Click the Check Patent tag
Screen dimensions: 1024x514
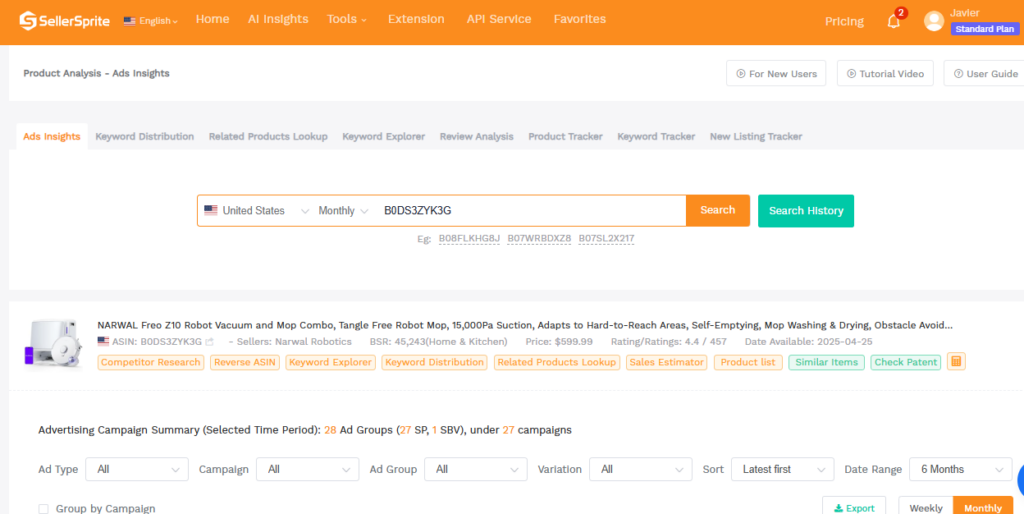point(906,362)
